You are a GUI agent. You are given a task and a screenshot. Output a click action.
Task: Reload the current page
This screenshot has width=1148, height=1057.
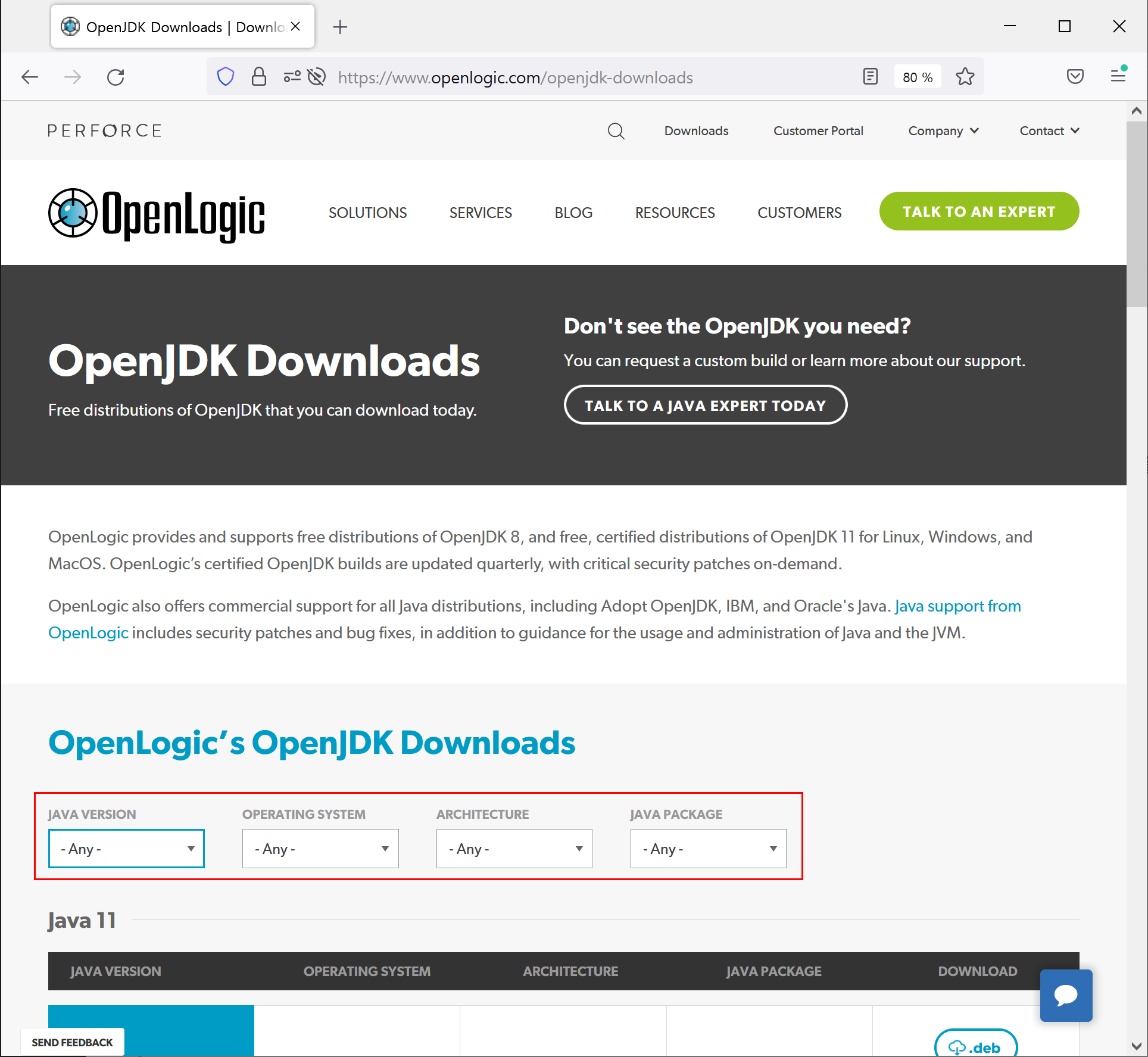coord(116,77)
